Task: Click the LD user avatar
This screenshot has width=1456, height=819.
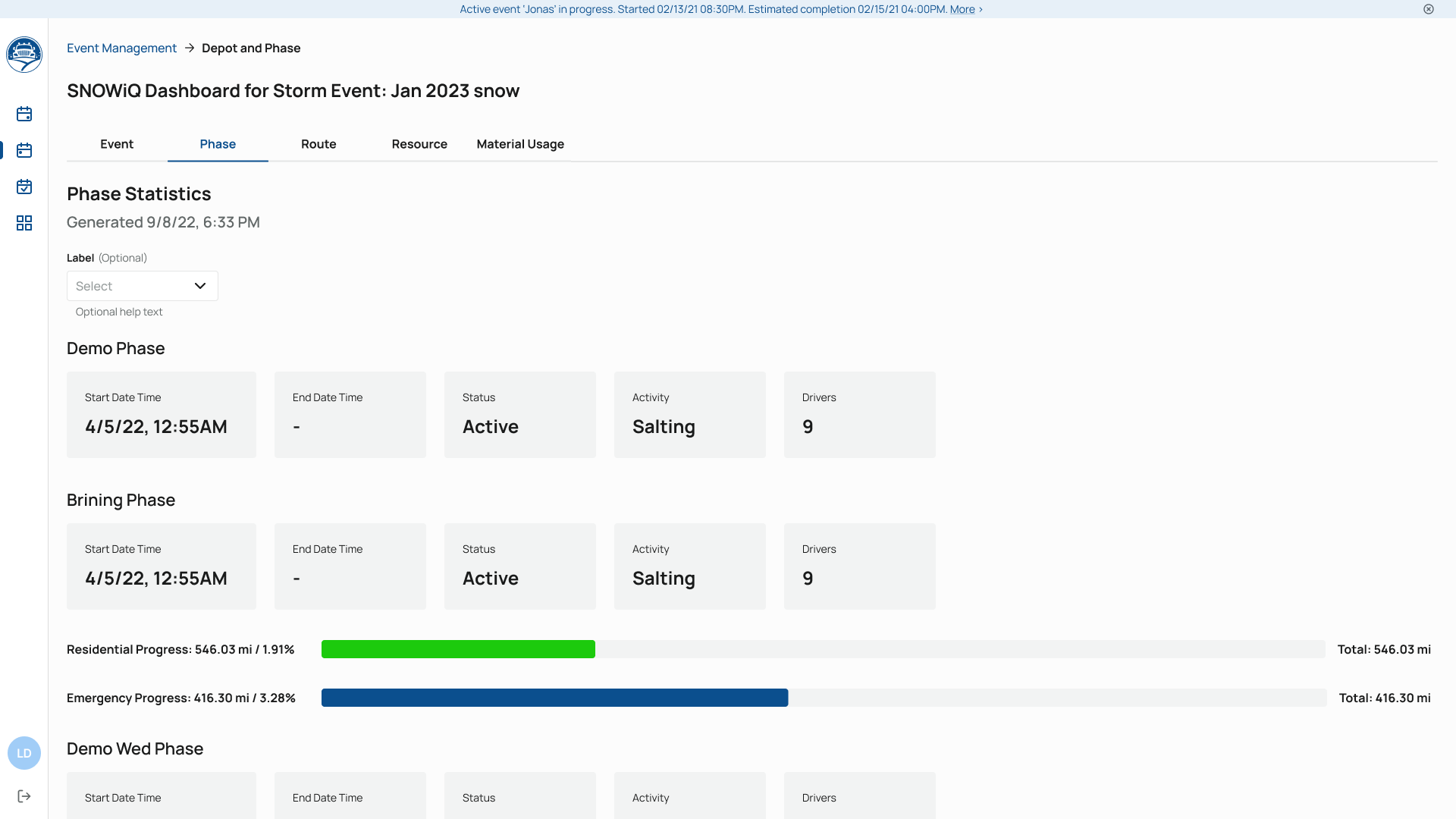Action: pyautogui.click(x=24, y=753)
